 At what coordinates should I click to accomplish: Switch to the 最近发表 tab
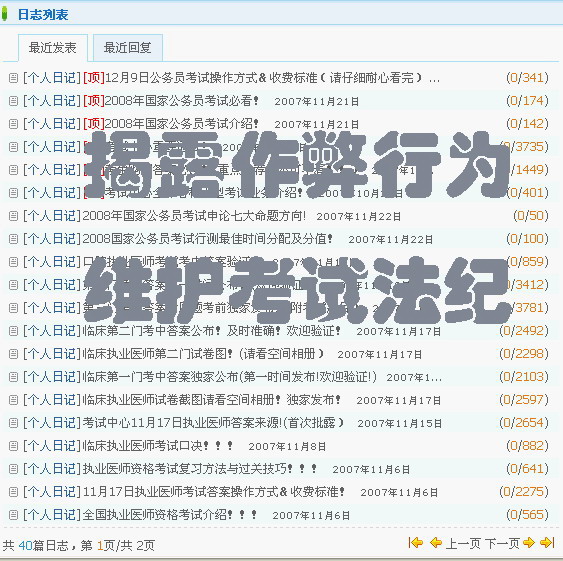click(x=53, y=48)
